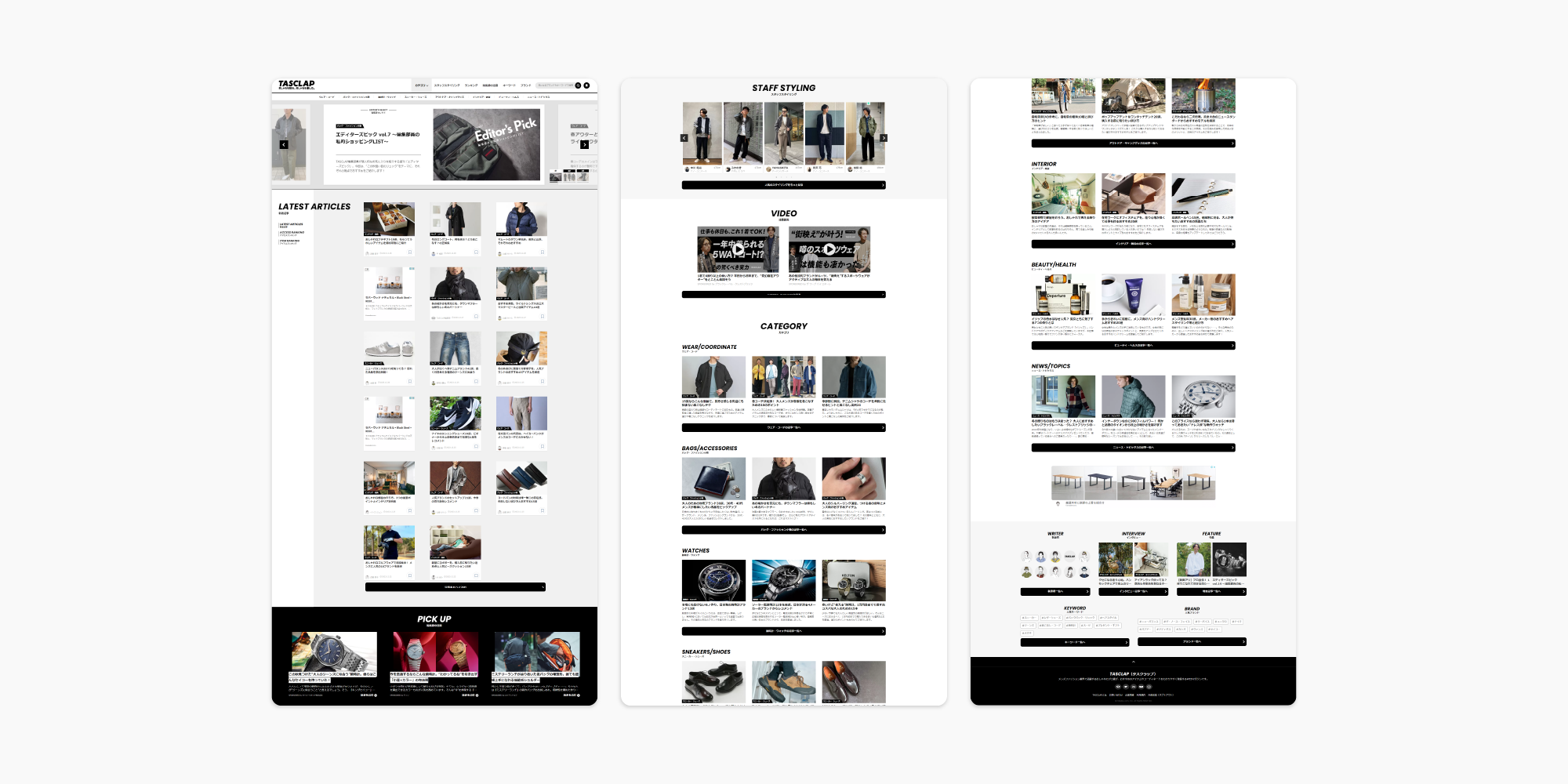Click the INTERIOR section's black list button
The height and width of the screenshot is (784, 1568).
coord(1133,244)
